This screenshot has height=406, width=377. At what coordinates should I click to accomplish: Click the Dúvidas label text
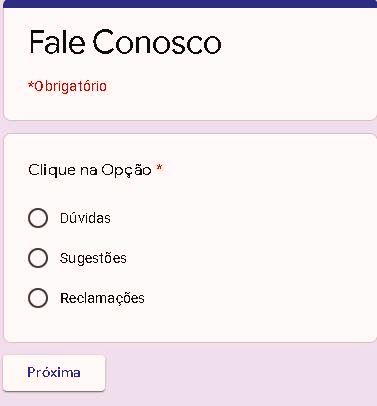click(85, 218)
